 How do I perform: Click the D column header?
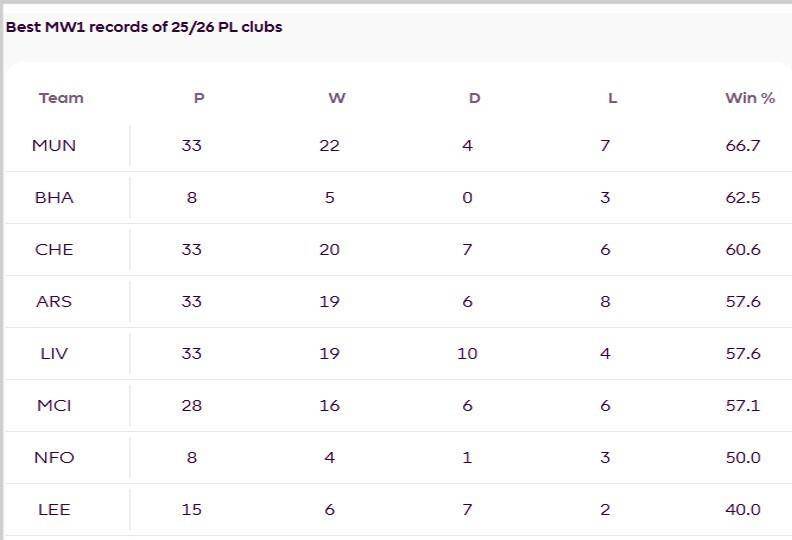pyautogui.click(x=474, y=98)
